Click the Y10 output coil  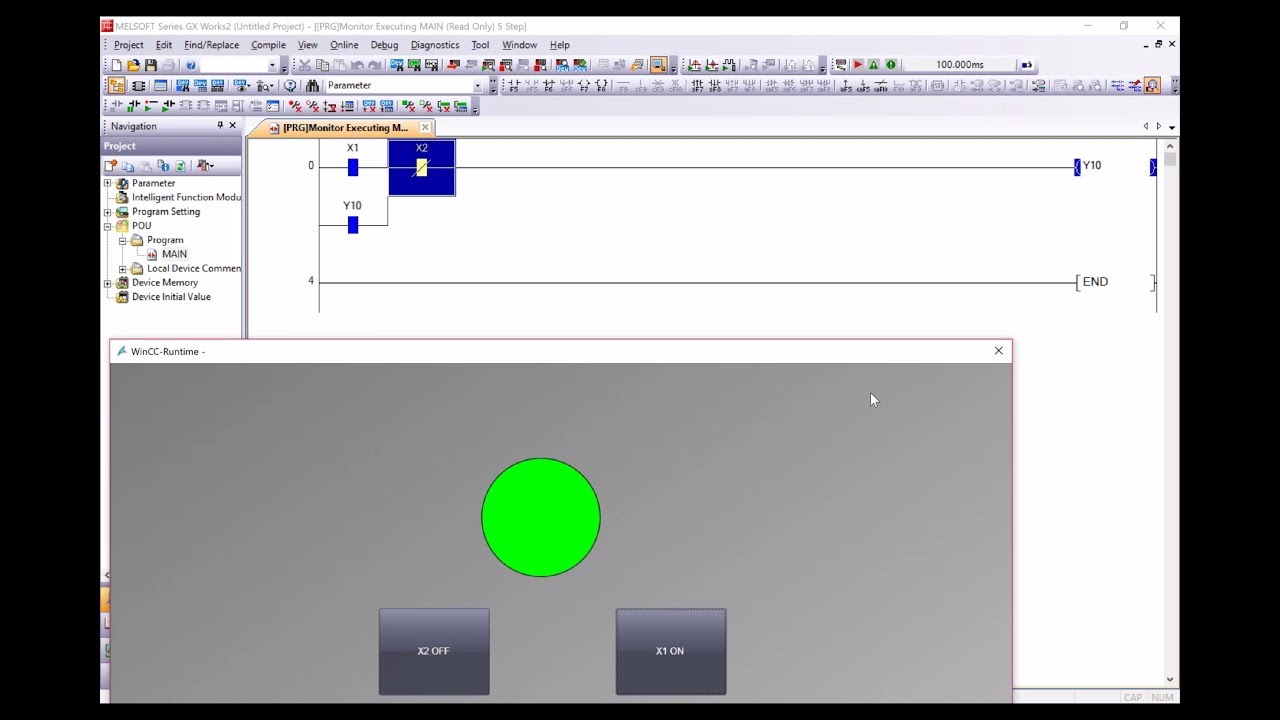click(x=1114, y=167)
